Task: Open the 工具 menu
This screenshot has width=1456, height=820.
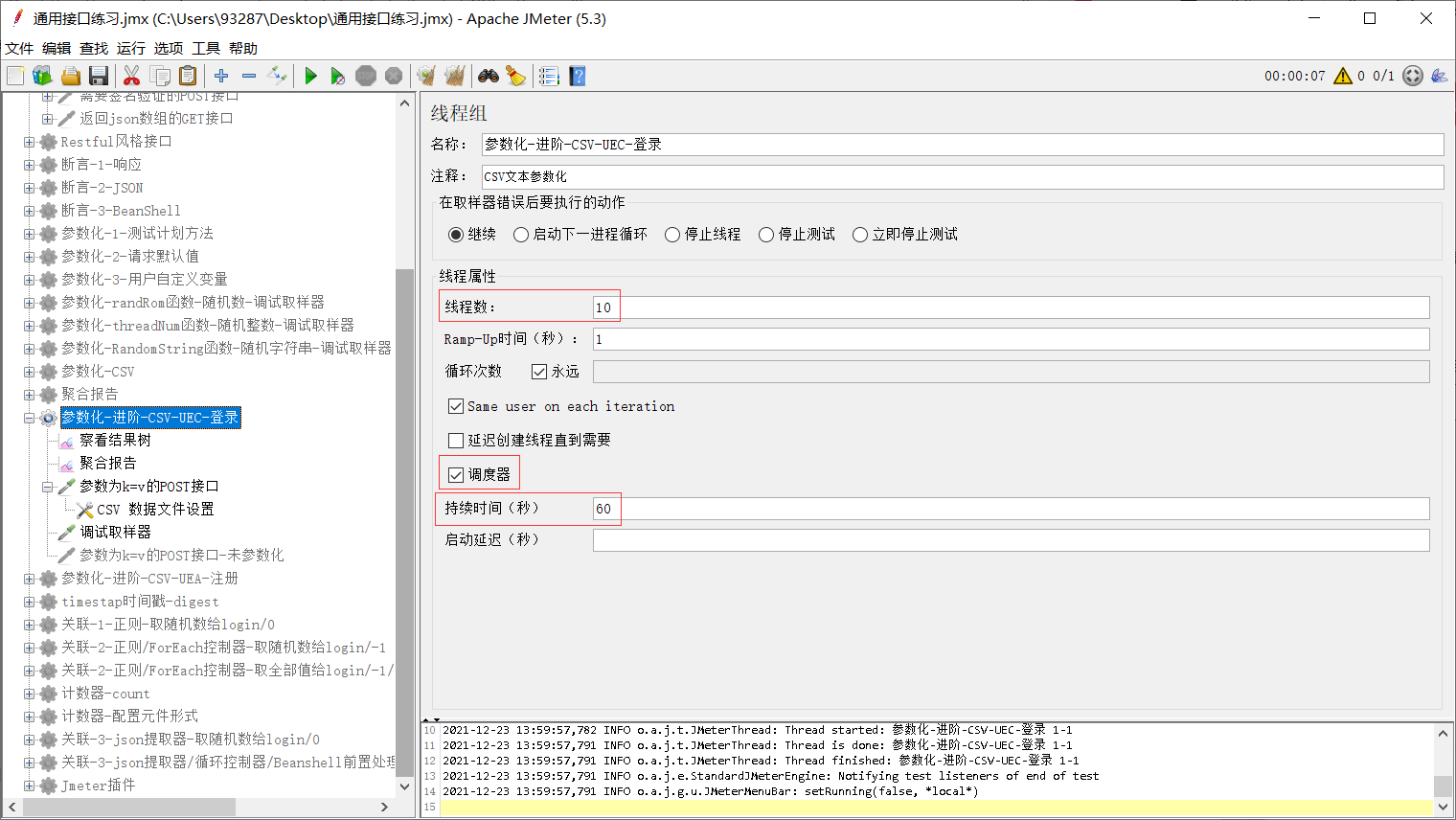Action: [x=206, y=48]
